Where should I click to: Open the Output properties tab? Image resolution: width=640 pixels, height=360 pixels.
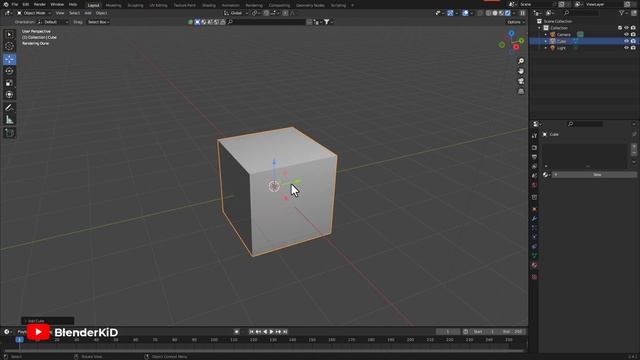click(x=534, y=157)
